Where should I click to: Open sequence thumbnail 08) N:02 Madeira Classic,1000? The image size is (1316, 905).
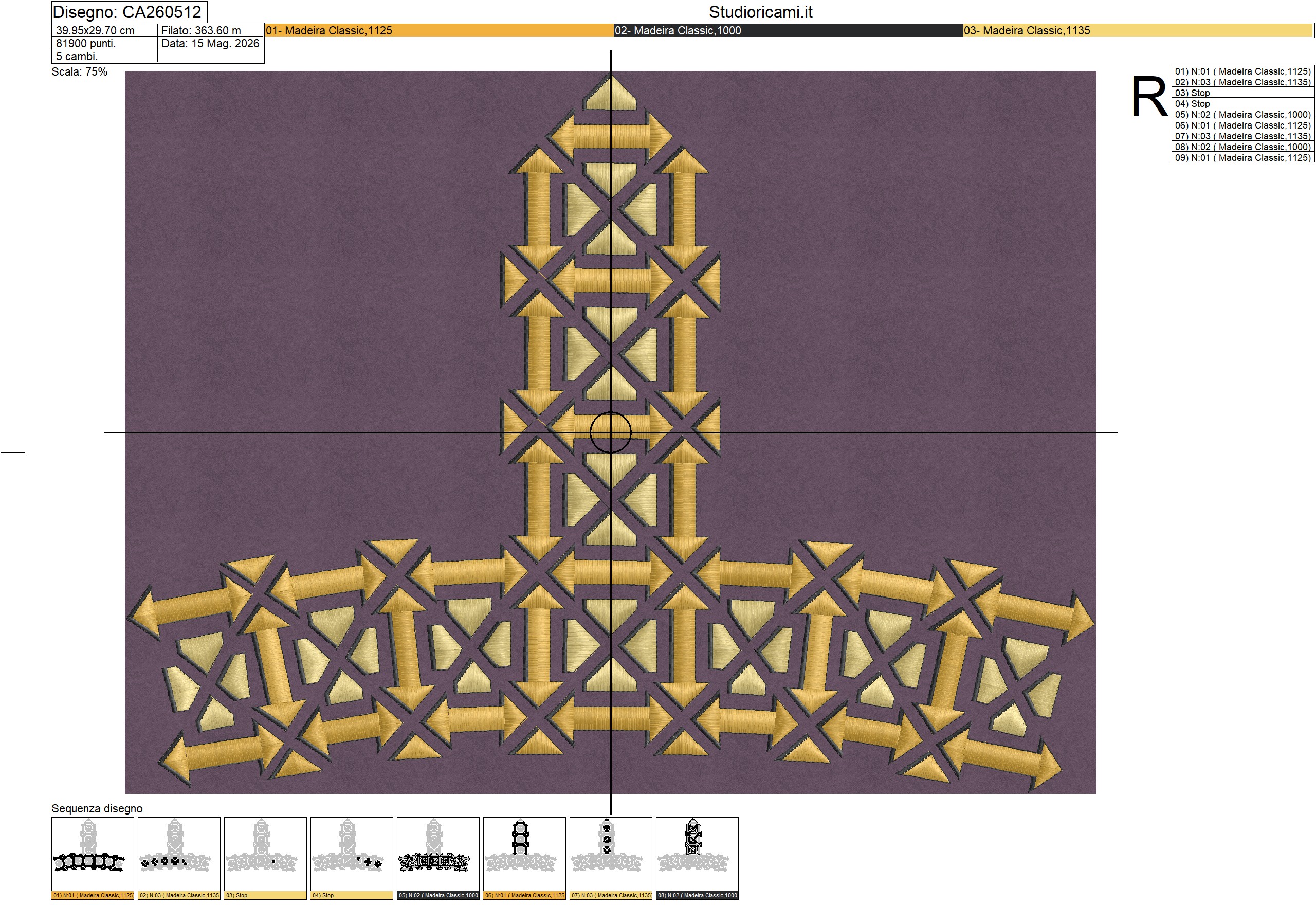click(697, 858)
